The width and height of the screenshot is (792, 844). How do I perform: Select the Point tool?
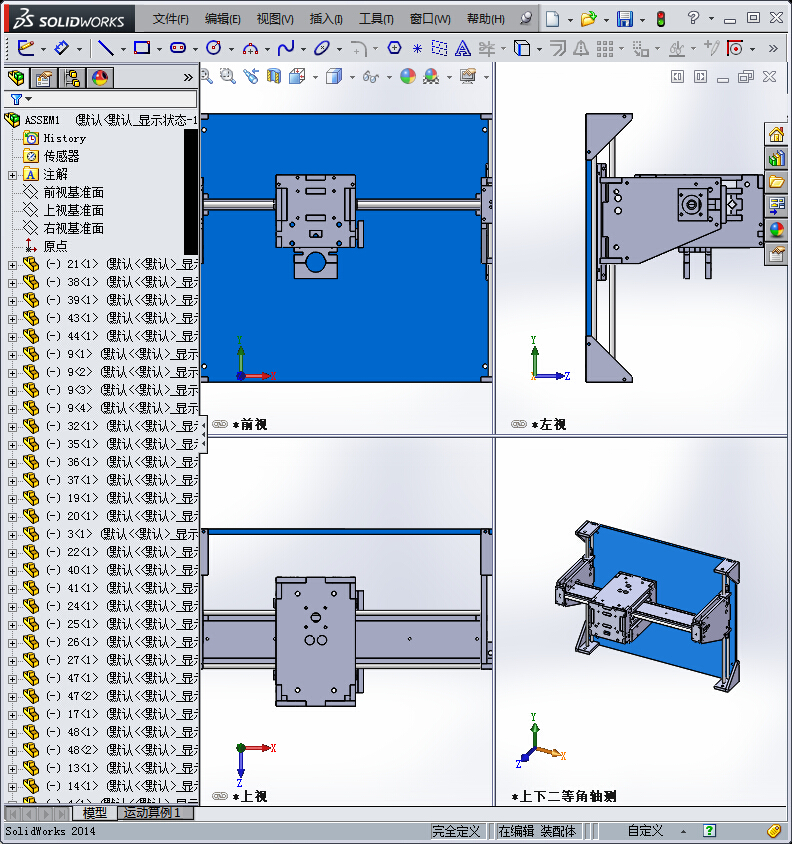417,48
